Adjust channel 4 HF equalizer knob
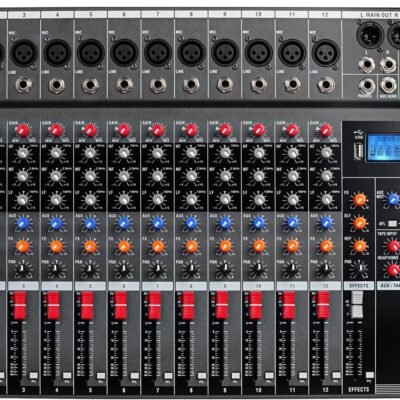Viewport: 400px width, 400px height. (56, 153)
